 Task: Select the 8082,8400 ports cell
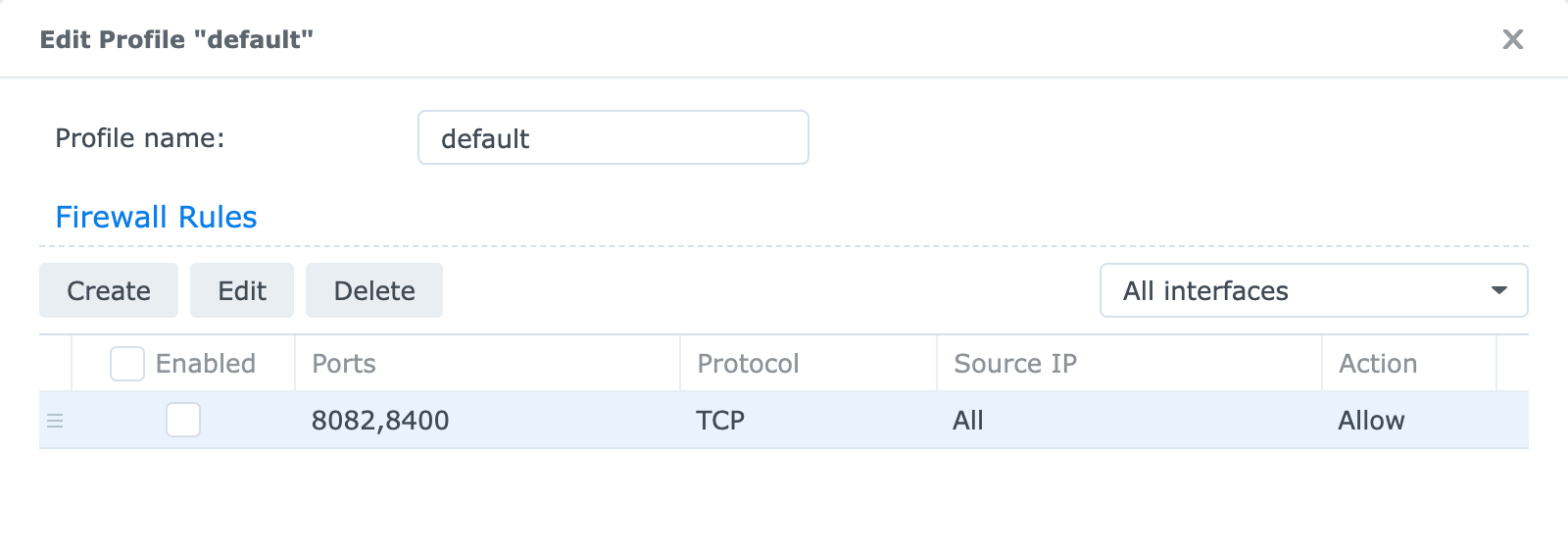(x=380, y=421)
